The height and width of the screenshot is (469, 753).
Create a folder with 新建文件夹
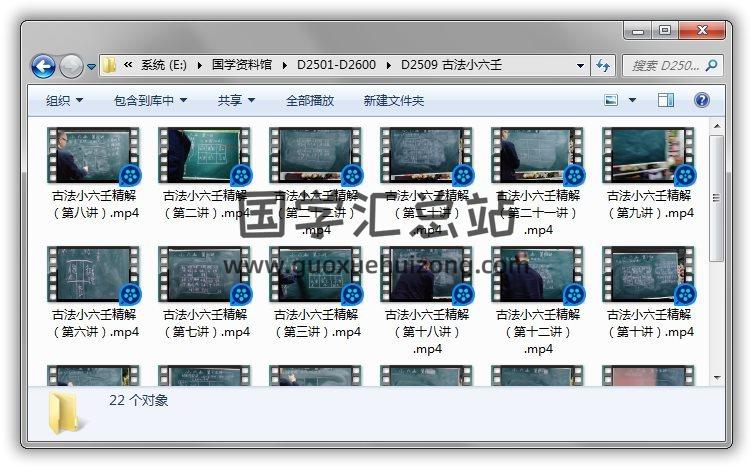394,100
